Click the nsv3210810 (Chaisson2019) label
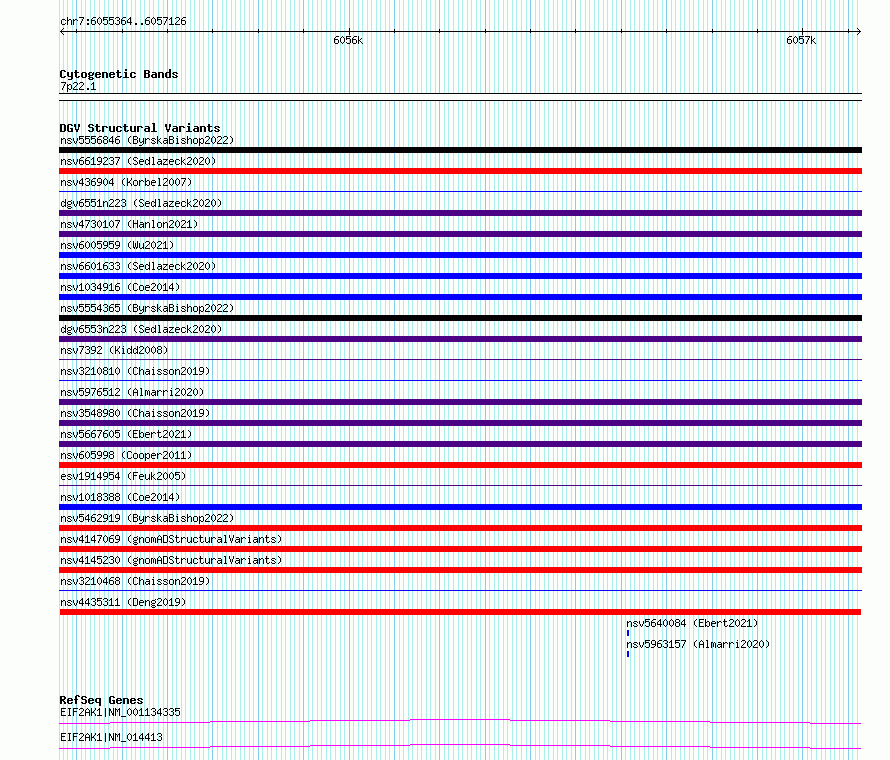 135,371
